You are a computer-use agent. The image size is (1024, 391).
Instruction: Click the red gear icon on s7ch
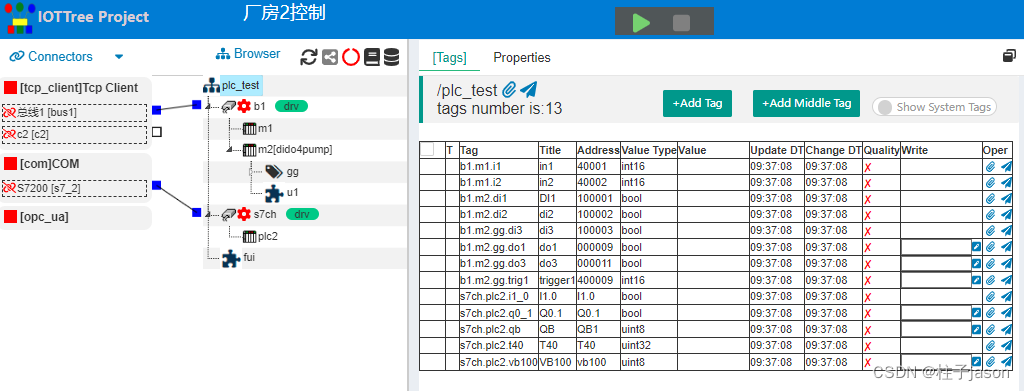tap(244, 213)
